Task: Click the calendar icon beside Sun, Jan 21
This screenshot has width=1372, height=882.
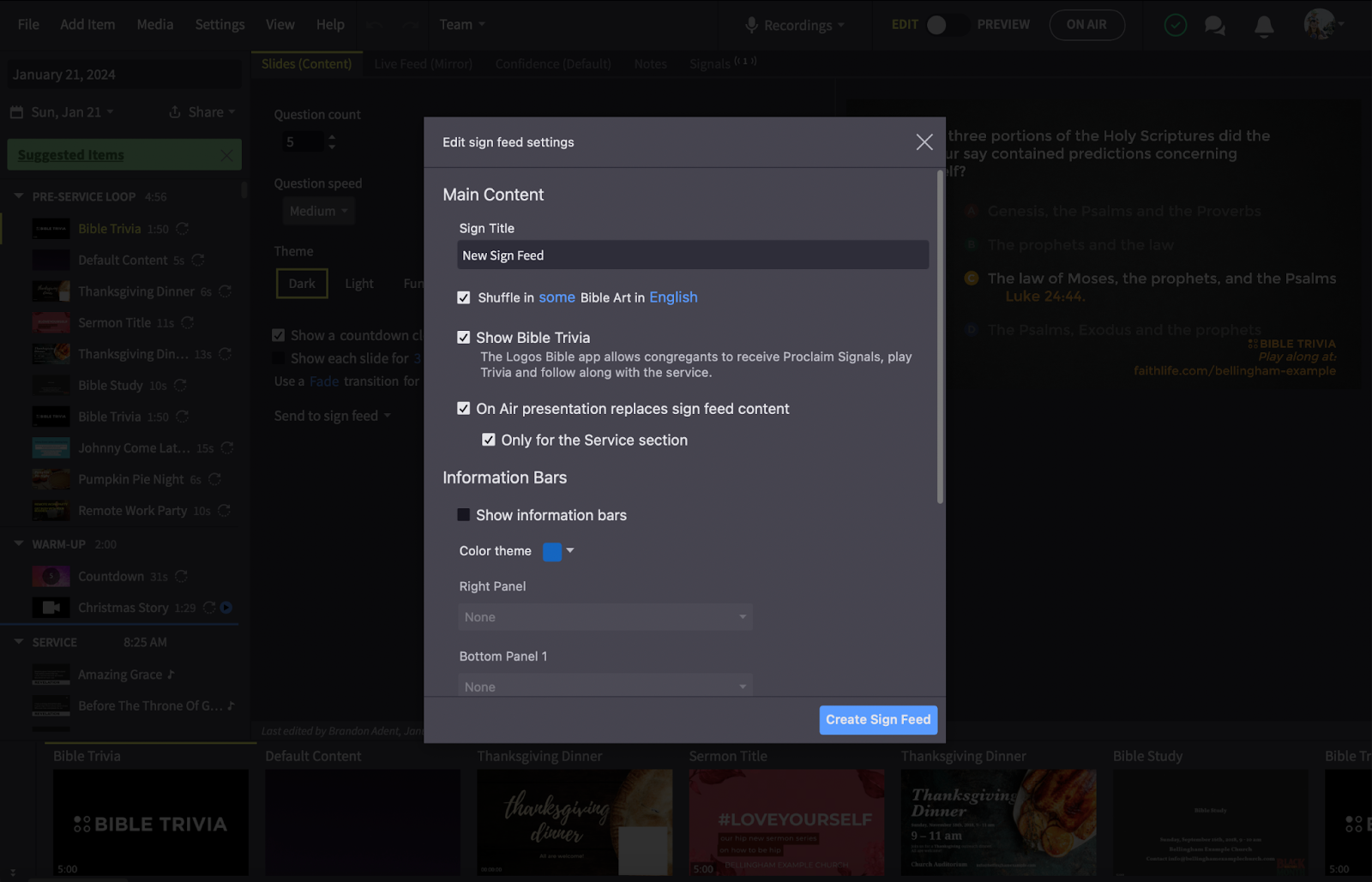Action: pyautogui.click(x=16, y=112)
